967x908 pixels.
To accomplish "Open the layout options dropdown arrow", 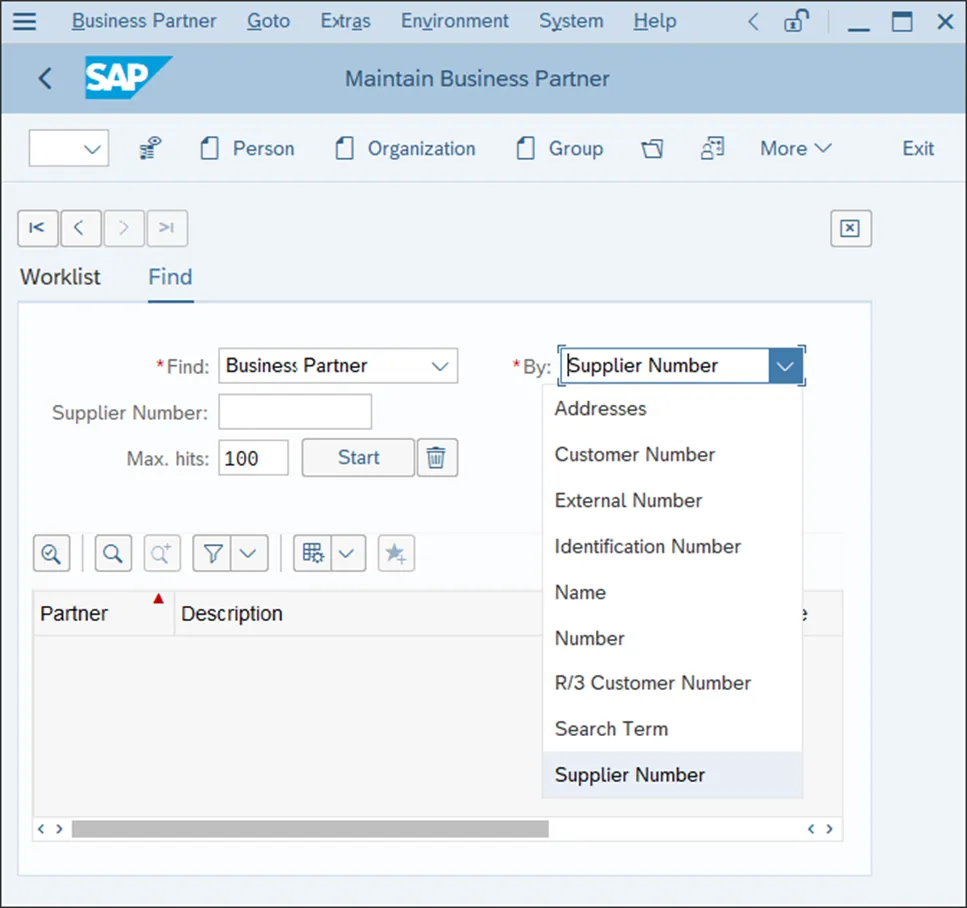I will pos(347,553).
